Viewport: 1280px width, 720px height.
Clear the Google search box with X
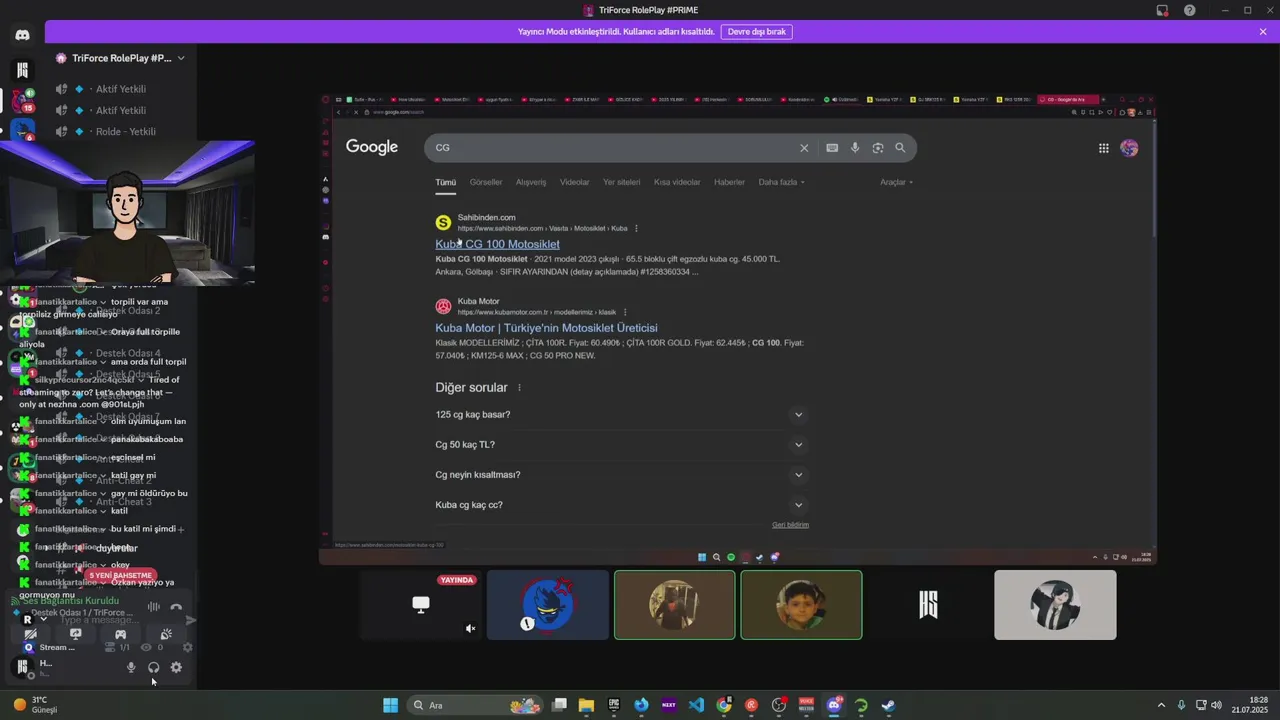804,148
